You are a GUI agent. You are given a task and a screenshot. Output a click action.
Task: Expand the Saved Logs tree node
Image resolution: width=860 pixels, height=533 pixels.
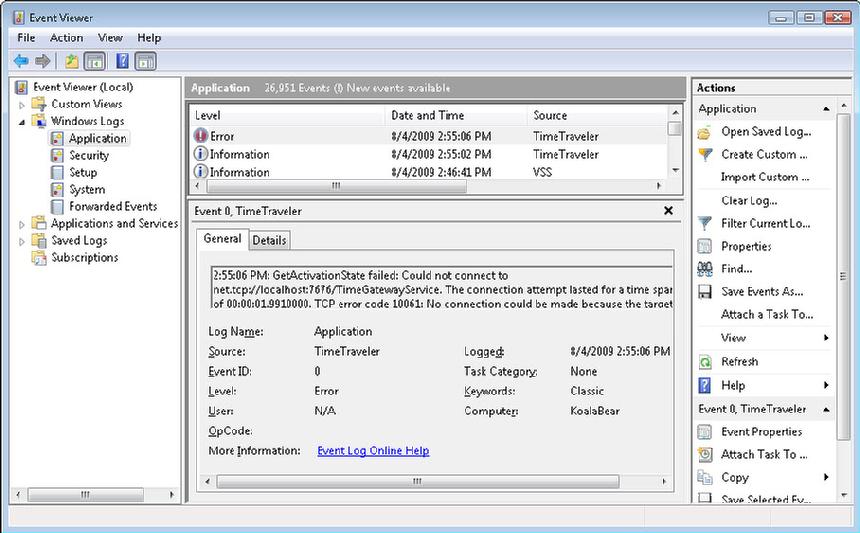22,241
